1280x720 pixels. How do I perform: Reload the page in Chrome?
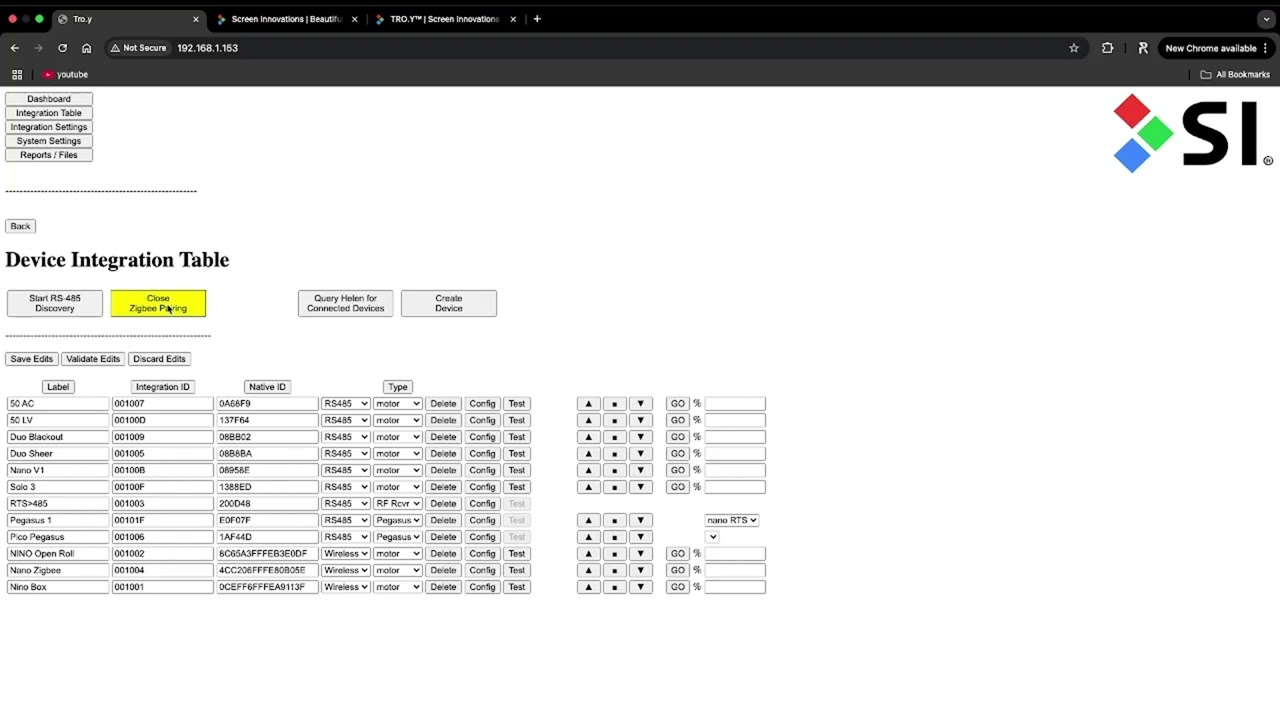pyautogui.click(x=62, y=48)
